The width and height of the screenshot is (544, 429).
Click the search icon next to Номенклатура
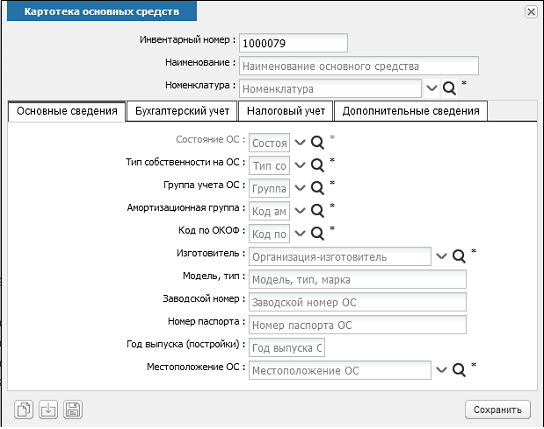point(449,89)
